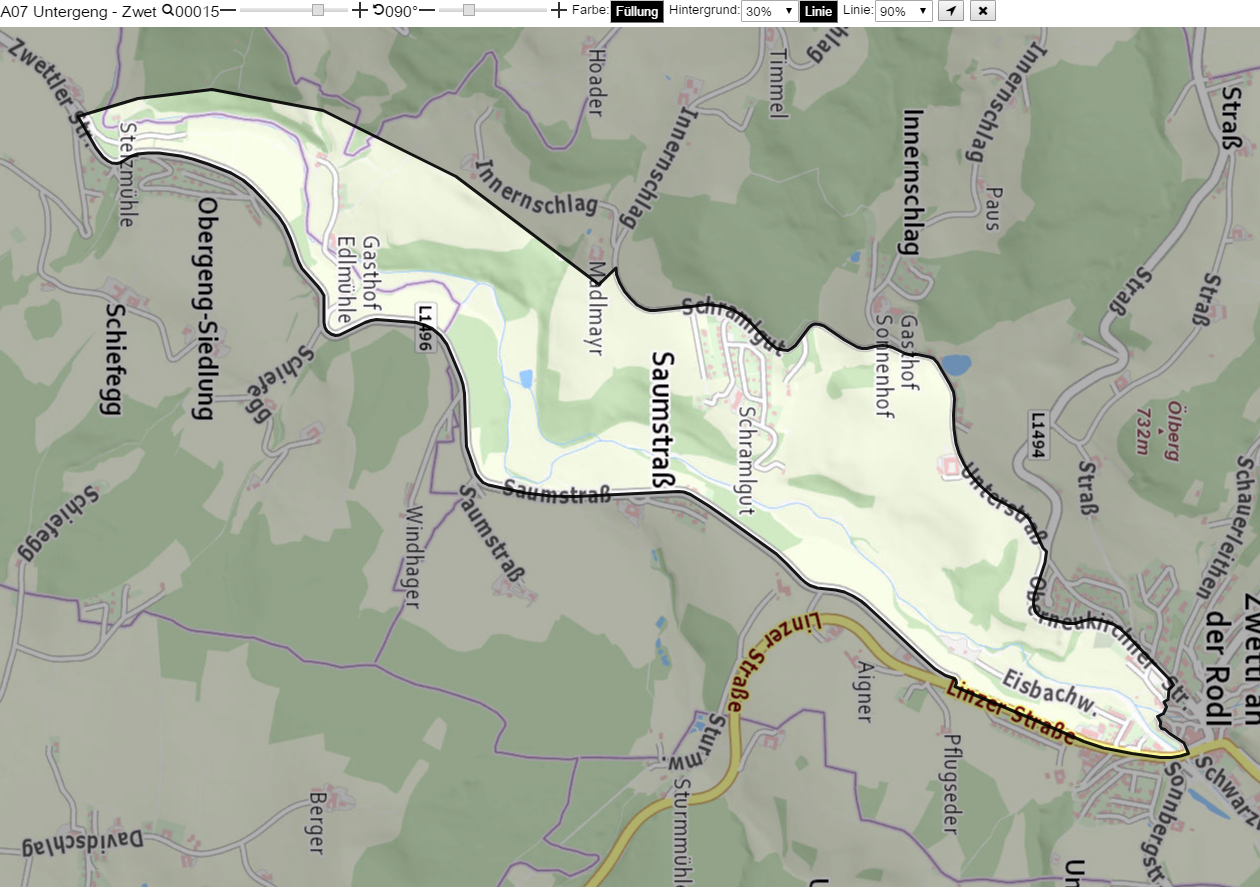Click the rotation slider handle
The image size is (1260, 887).
pos(469,10)
